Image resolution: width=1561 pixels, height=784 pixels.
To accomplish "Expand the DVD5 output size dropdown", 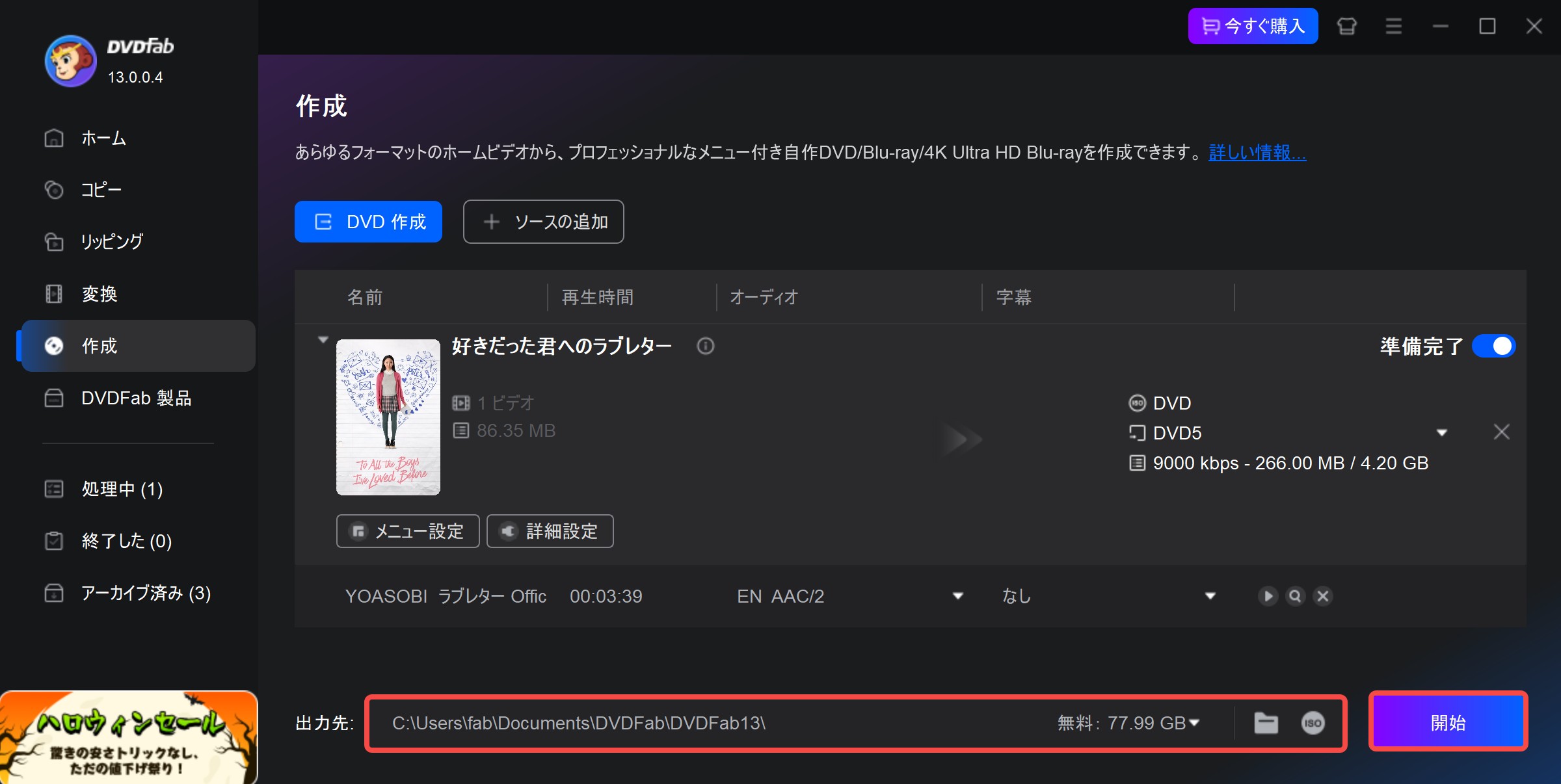I will [1441, 433].
